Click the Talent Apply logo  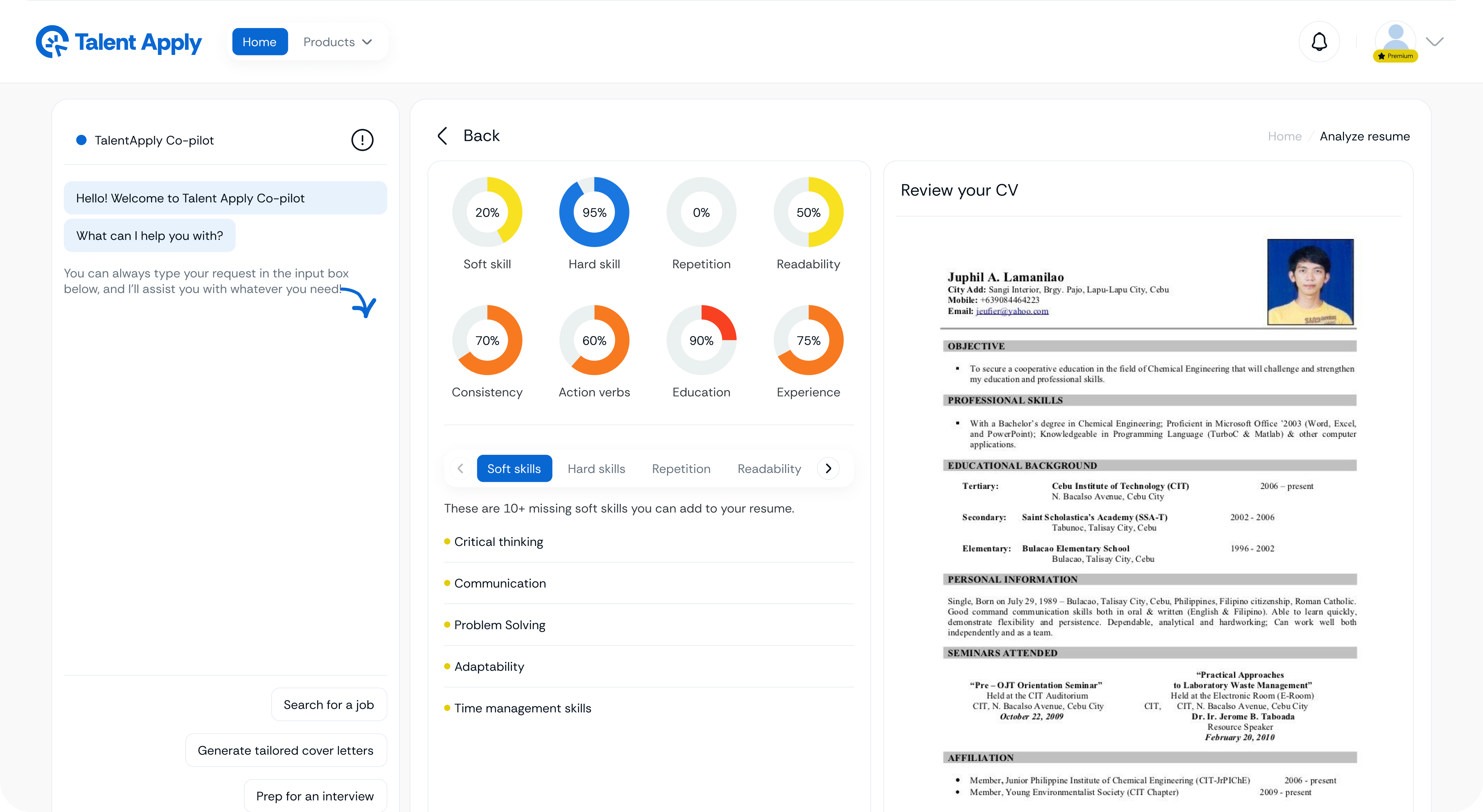pos(118,41)
